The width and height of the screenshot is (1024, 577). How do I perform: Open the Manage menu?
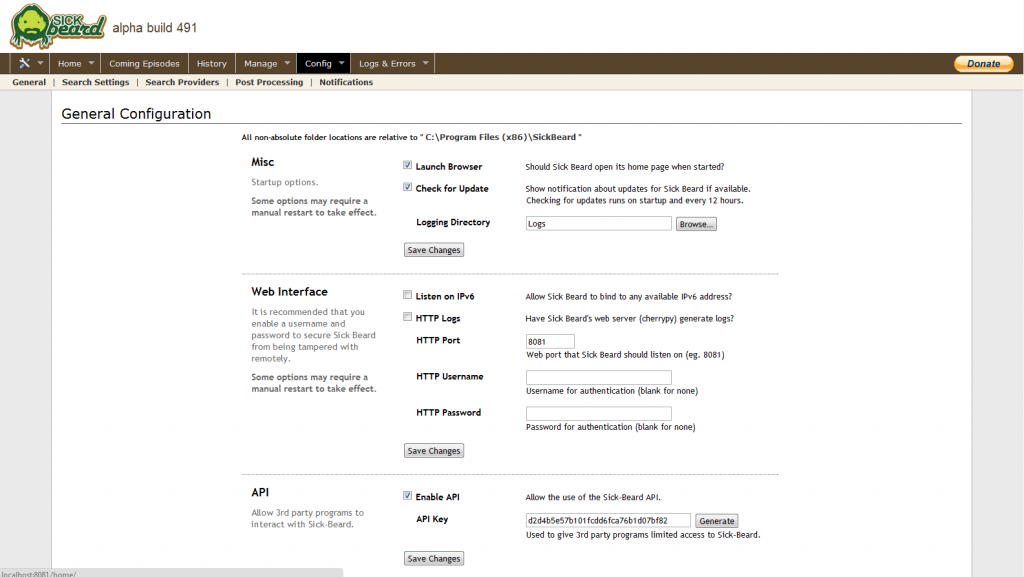pyautogui.click(x=261, y=63)
